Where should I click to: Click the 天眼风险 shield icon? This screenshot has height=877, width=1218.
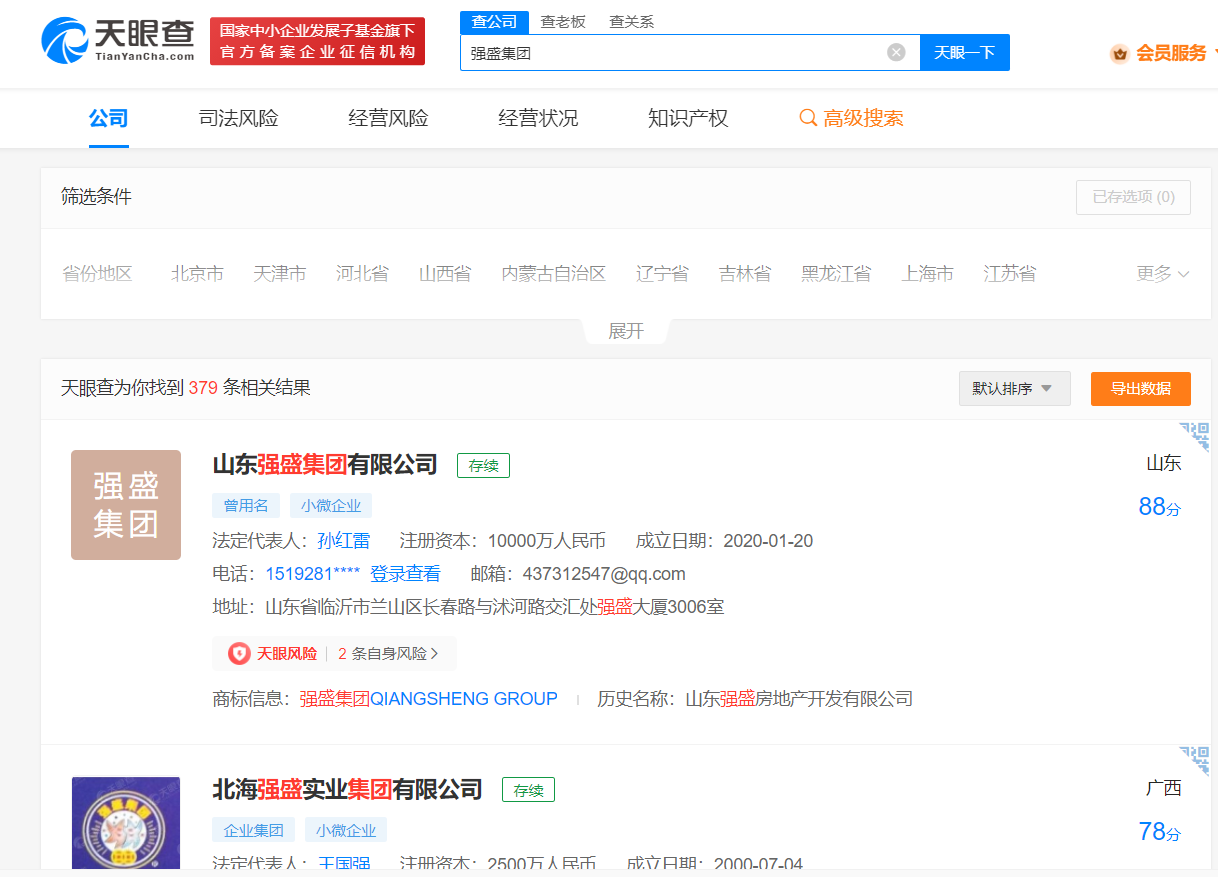(239, 653)
